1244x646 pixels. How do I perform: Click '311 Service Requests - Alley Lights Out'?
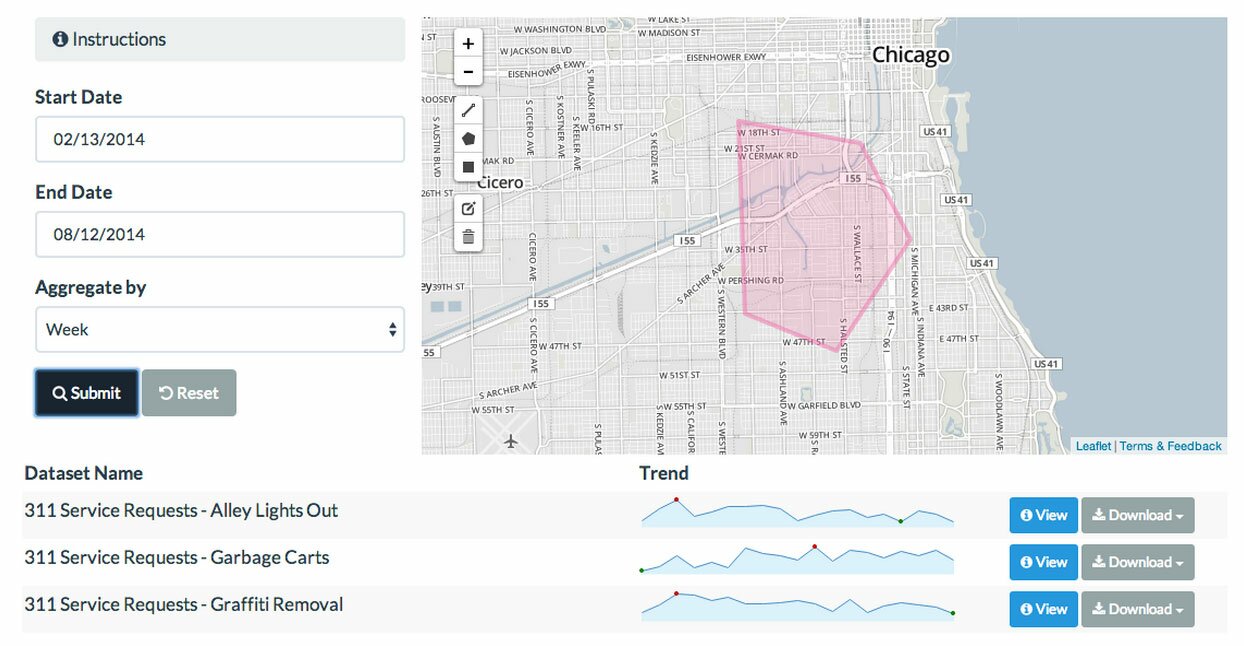pyautogui.click(x=181, y=510)
